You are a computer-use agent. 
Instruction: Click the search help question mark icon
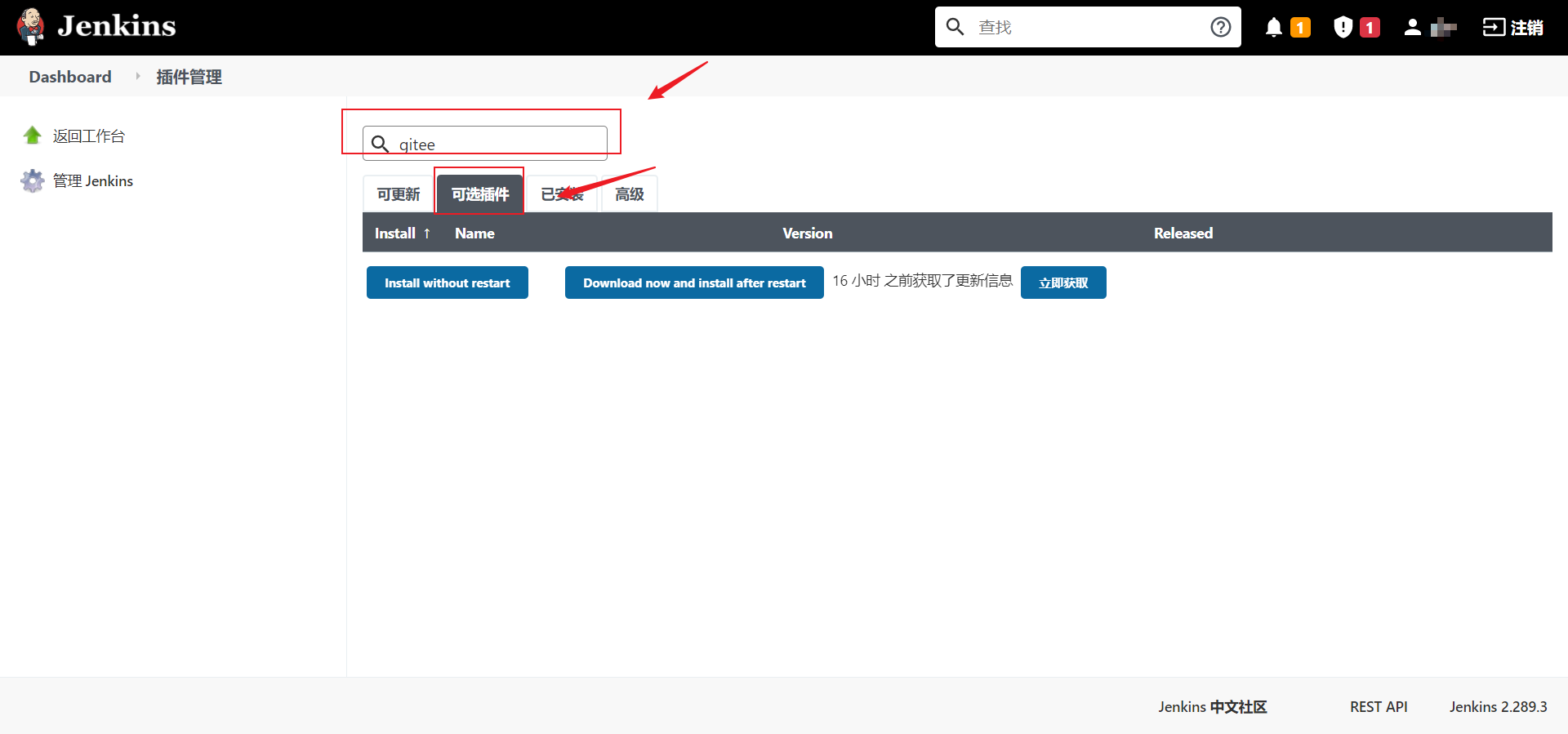(x=1220, y=27)
